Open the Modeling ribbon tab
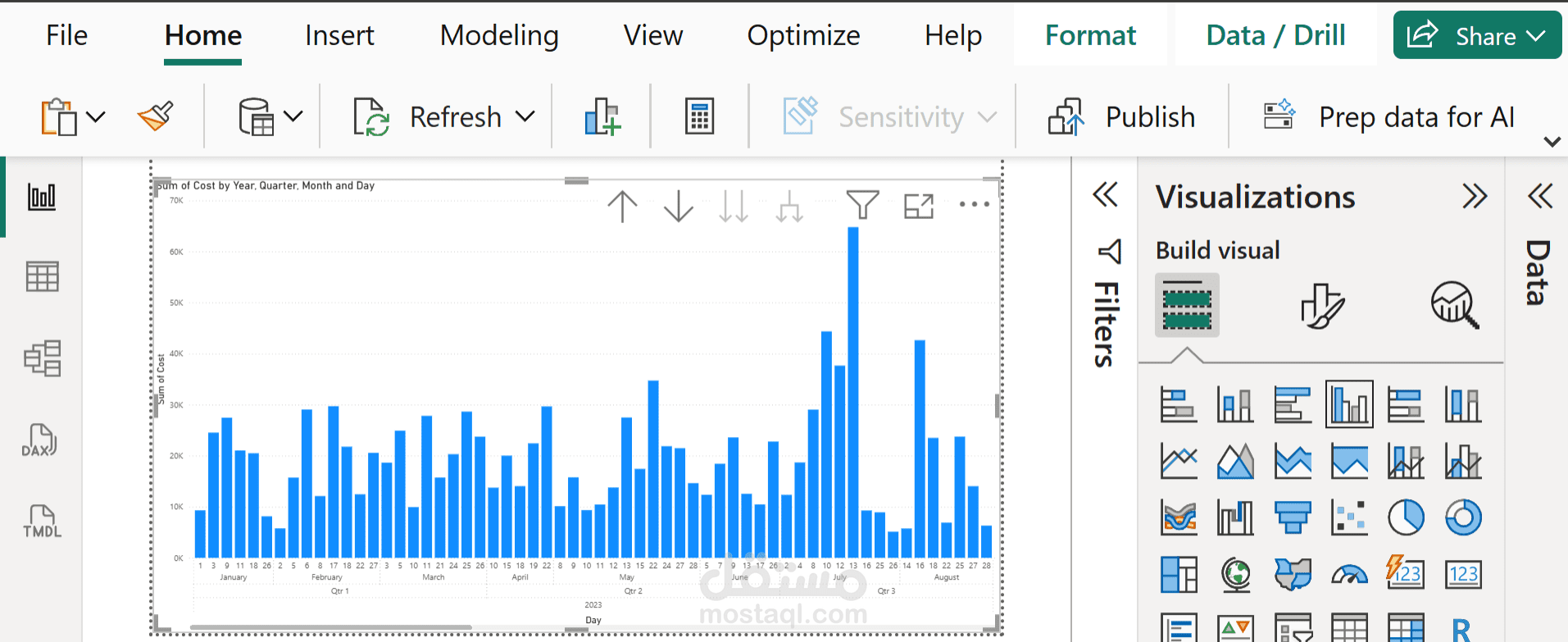This screenshot has height=642, width=1568. [499, 35]
